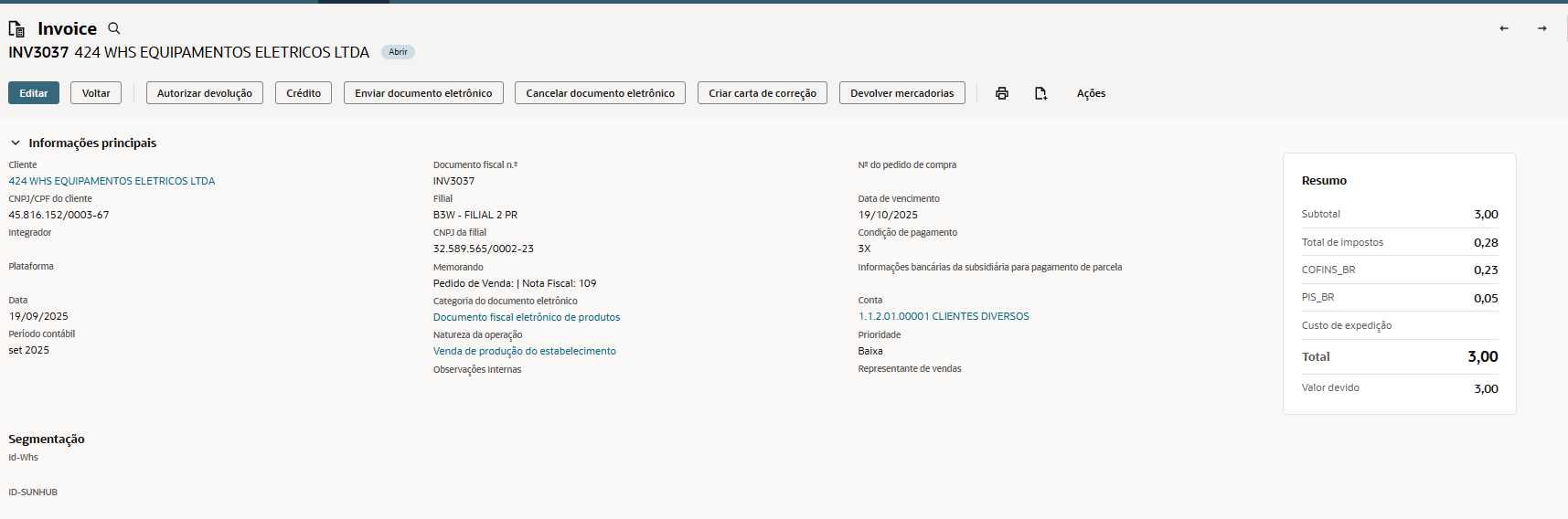1568x519 pixels.
Task: Click the Crédito button
Action: [304, 93]
